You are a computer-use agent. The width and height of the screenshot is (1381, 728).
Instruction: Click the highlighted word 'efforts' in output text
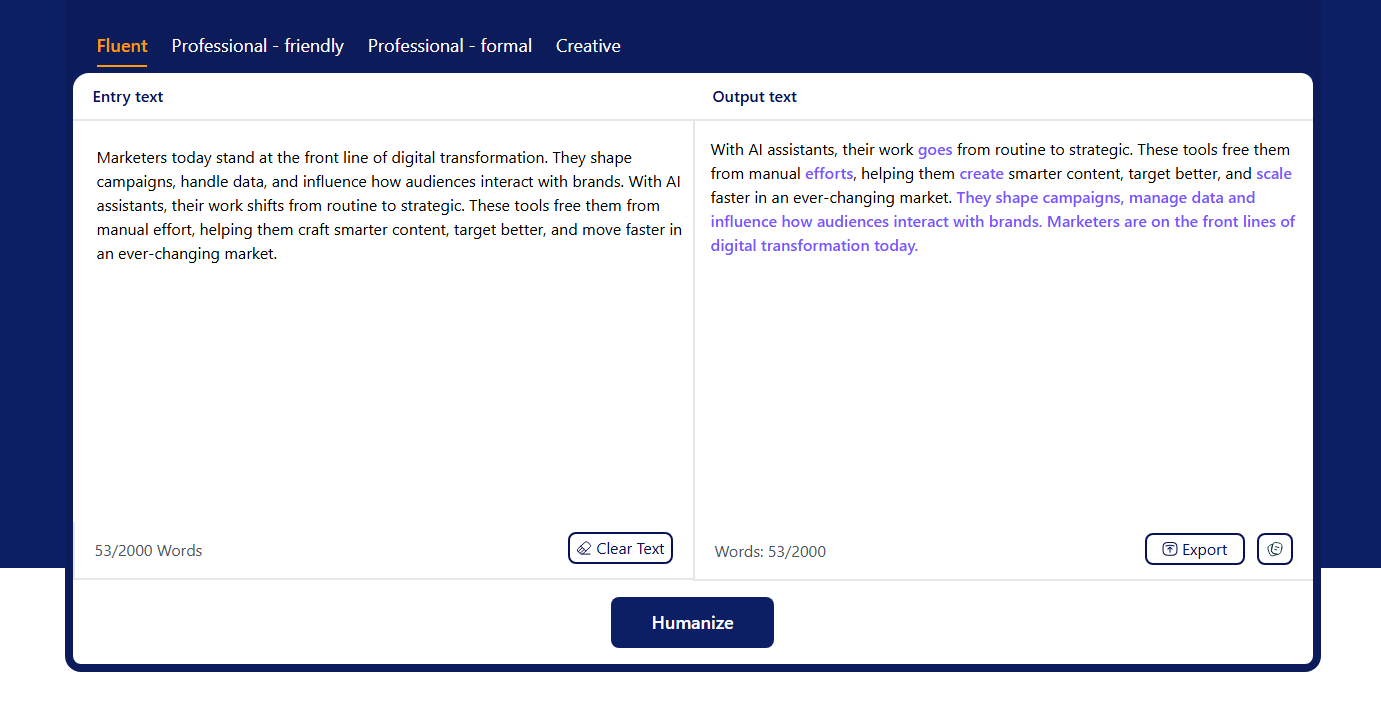tap(828, 173)
